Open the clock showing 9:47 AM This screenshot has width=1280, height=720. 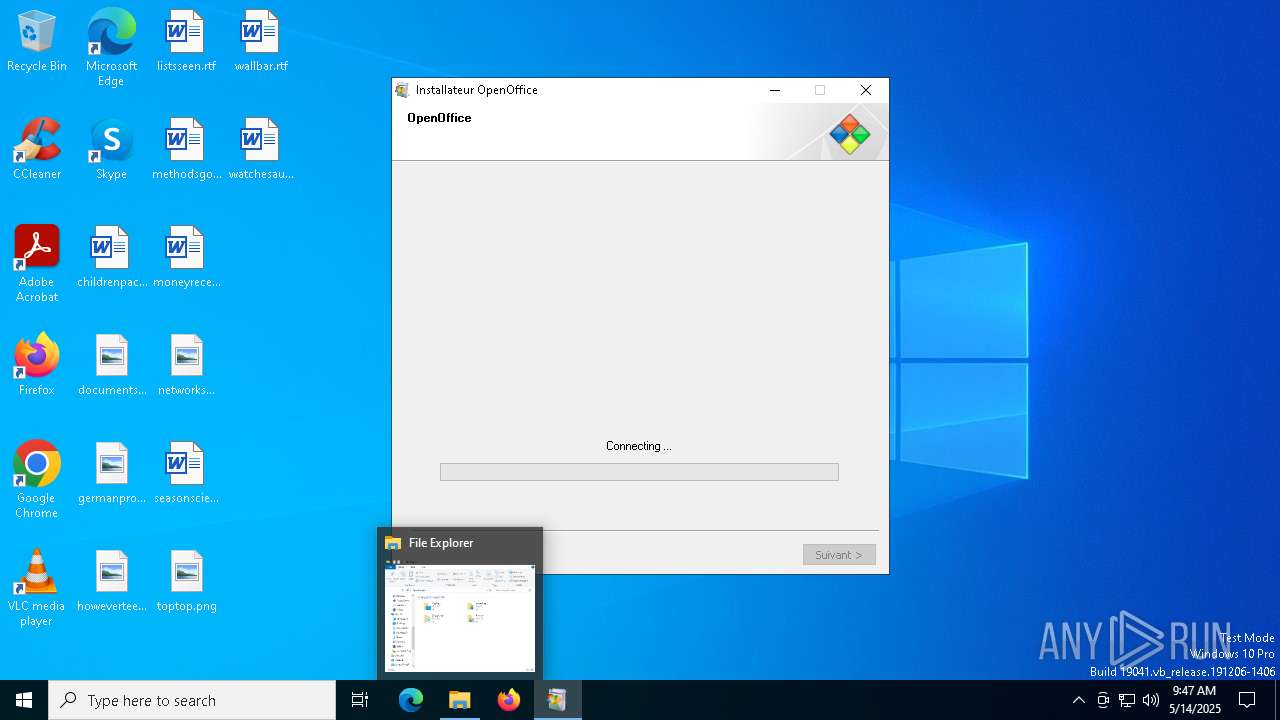[x=1195, y=700]
